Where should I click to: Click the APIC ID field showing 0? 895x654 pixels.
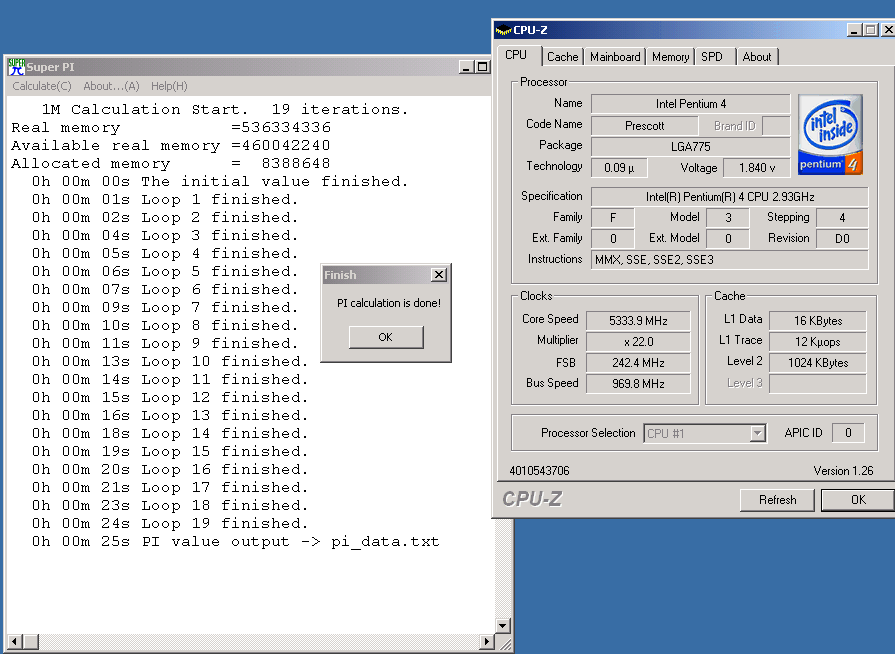coord(848,433)
